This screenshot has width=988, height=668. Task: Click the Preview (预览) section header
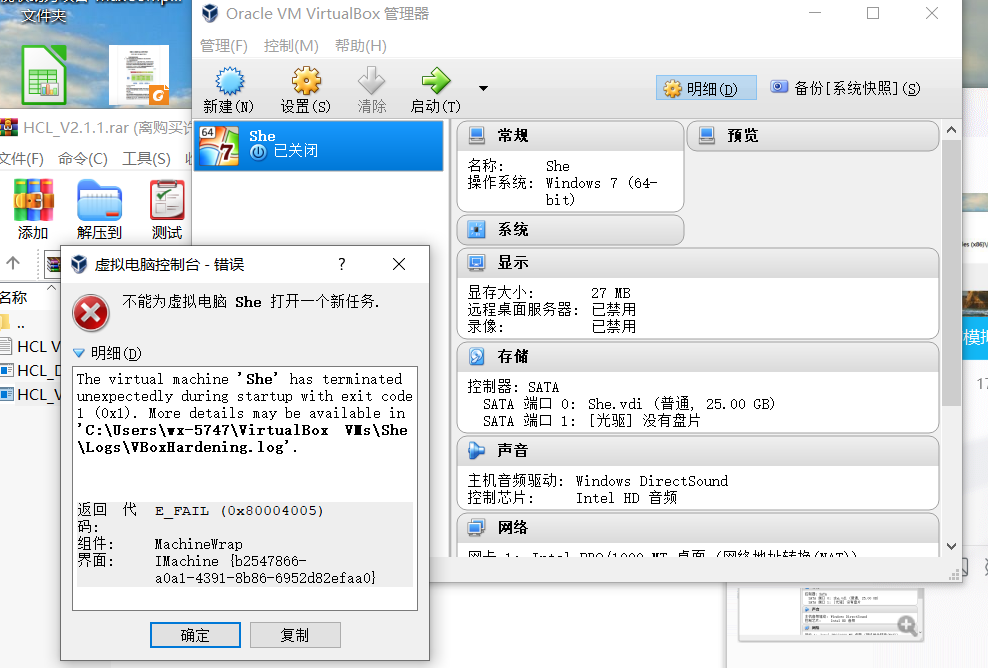813,135
